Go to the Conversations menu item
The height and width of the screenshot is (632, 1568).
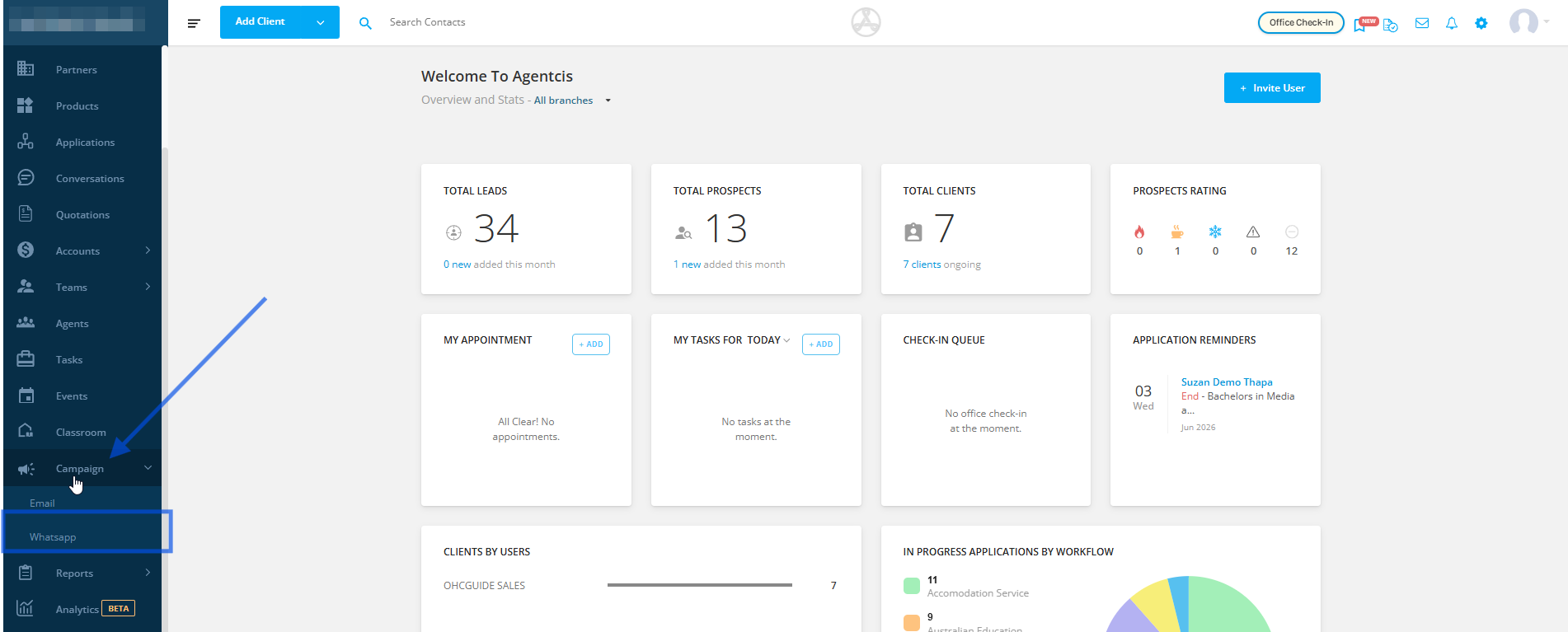90,178
